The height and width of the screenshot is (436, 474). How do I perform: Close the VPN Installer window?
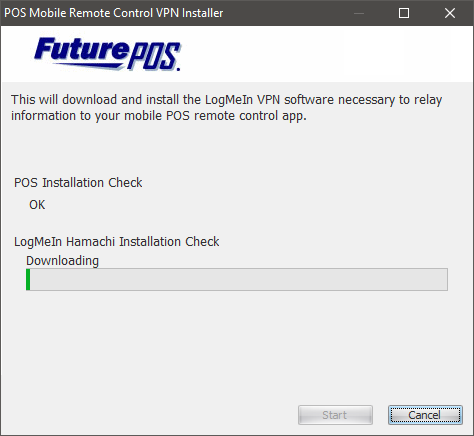pyautogui.click(x=450, y=13)
